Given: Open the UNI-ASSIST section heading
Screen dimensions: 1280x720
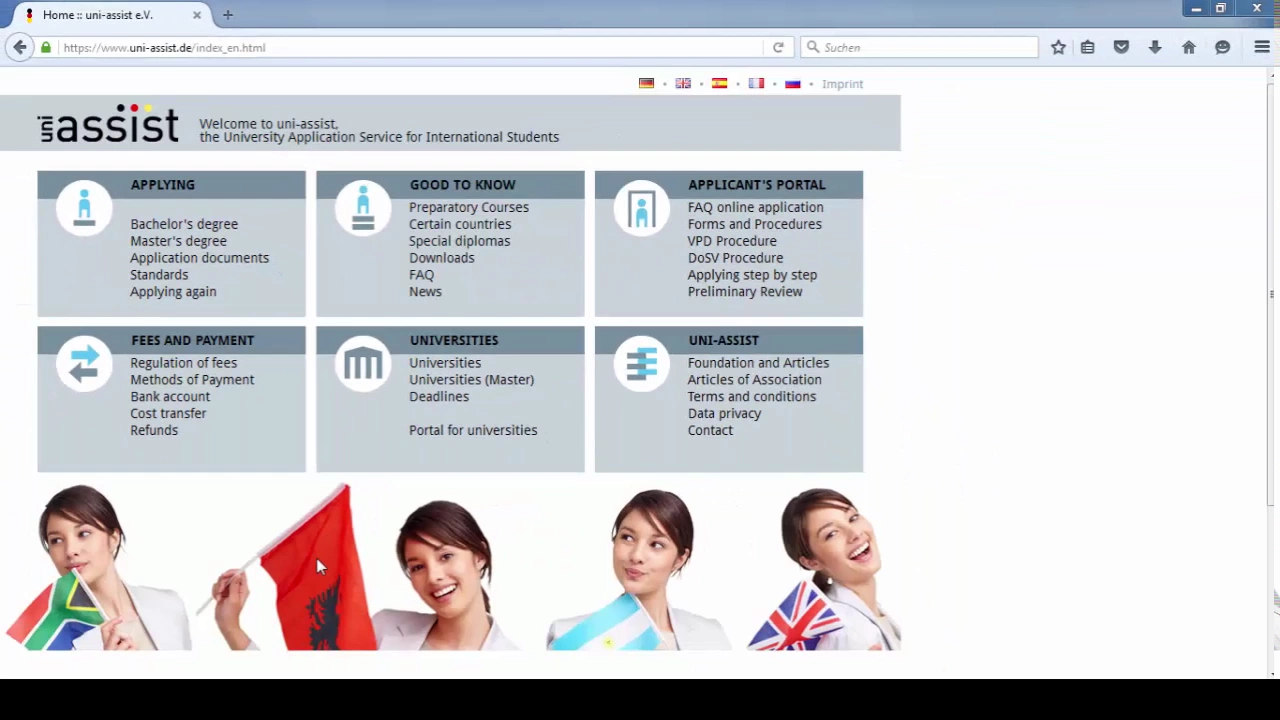Looking at the screenshot, I should click(723, 340).
